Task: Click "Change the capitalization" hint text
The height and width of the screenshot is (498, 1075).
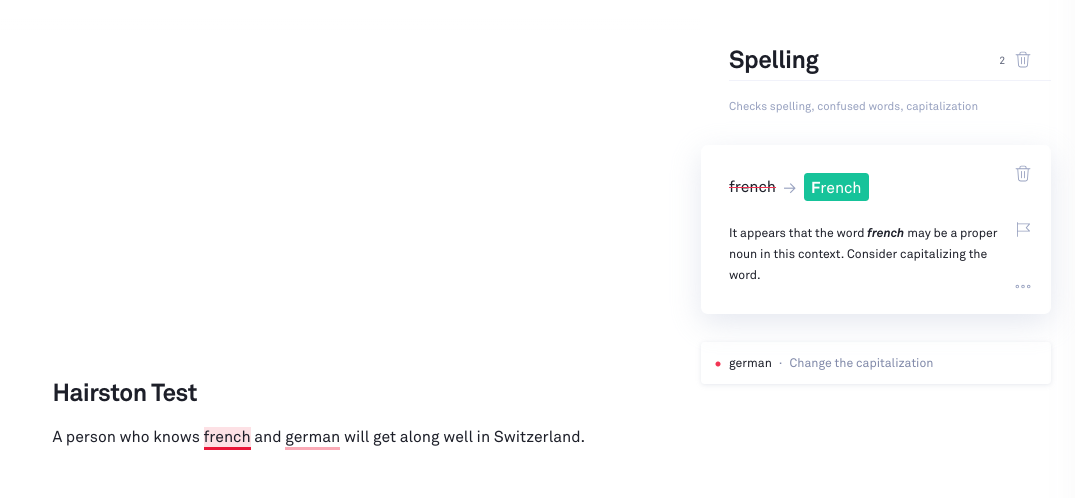Action: (x=860, y=363)
